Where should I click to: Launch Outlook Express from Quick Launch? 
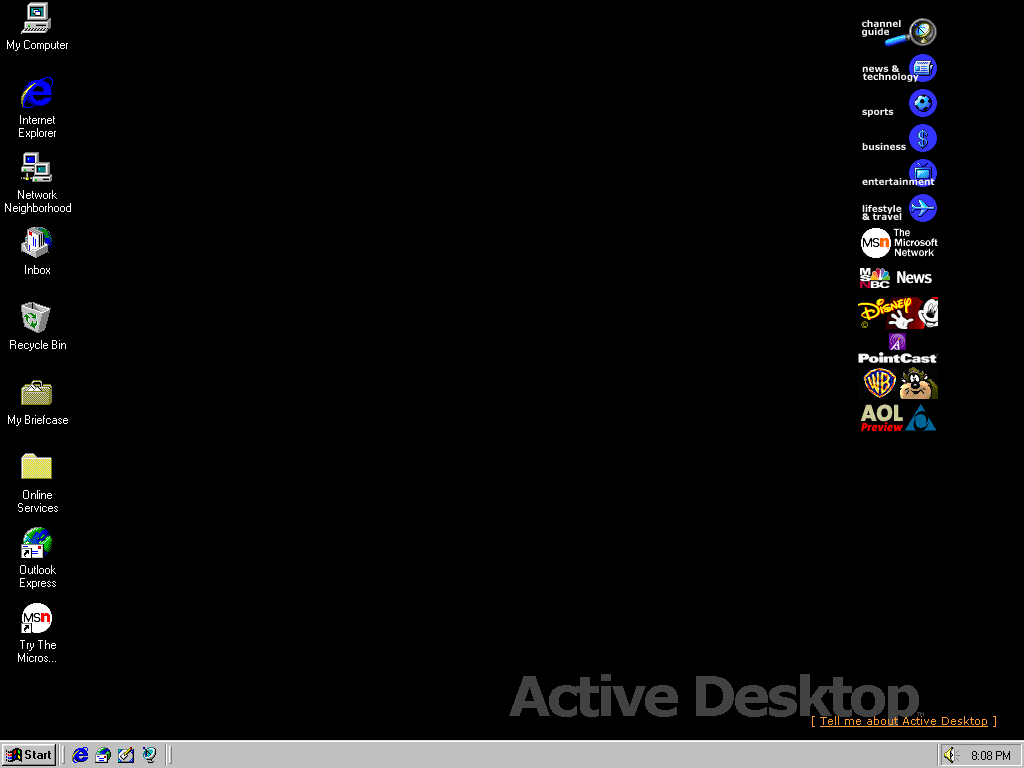pyautogui.click(x=103, y=755)
